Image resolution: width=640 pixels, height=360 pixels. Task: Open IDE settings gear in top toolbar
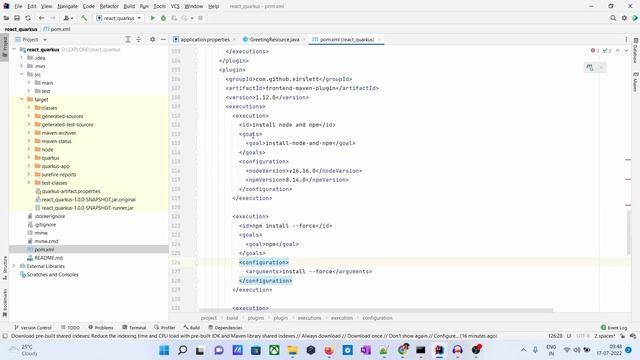(624, 18)
